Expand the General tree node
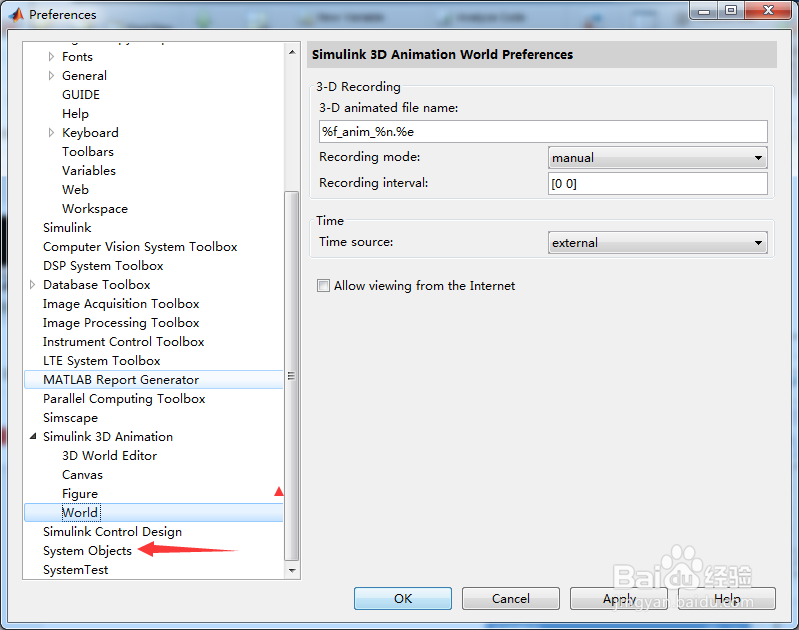 tap(51, 75)
